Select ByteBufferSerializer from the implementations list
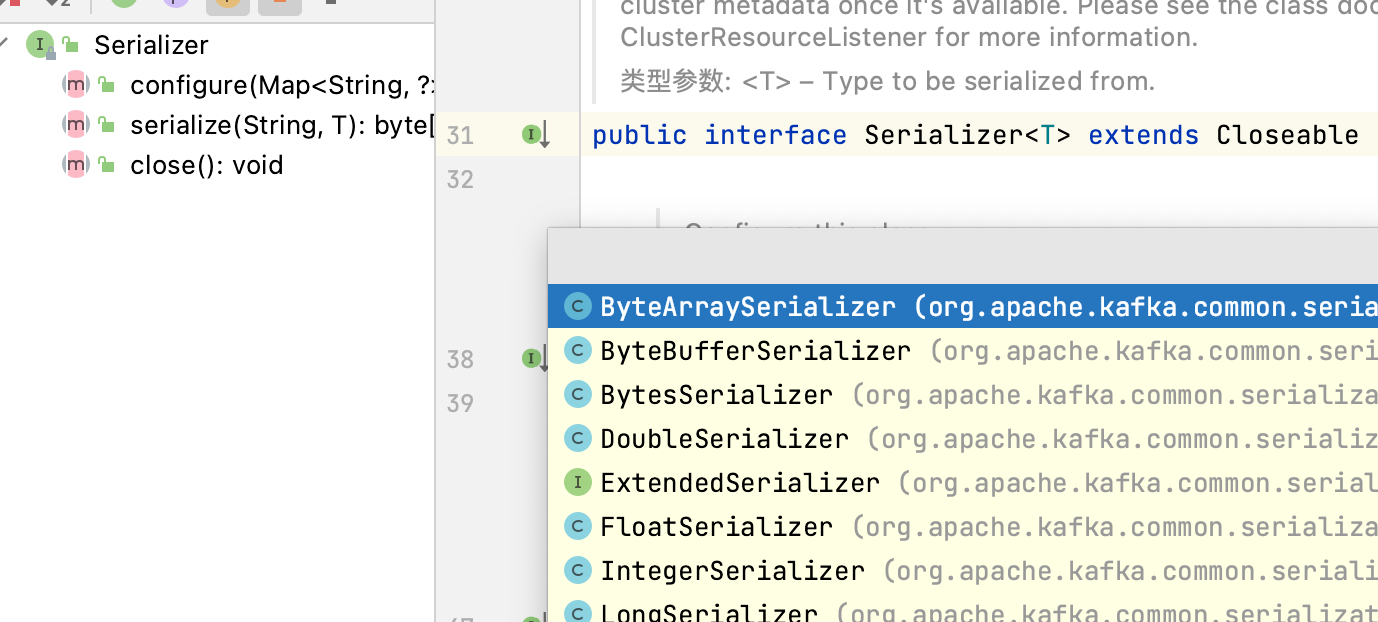The height and width of the screenshot is (622, 1378). [x=755, y=351]
